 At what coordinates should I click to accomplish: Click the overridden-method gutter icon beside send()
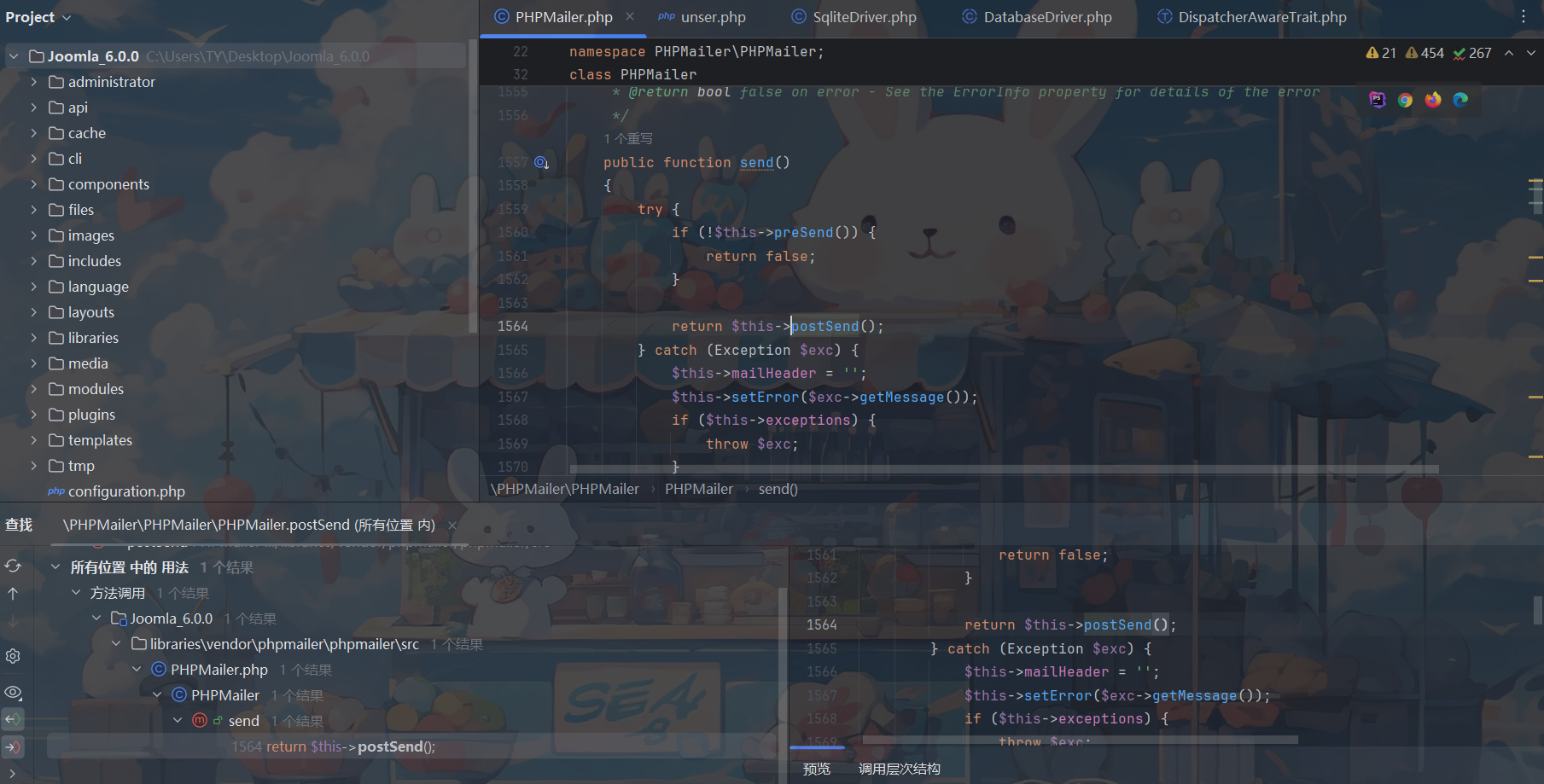click(541, 162)
